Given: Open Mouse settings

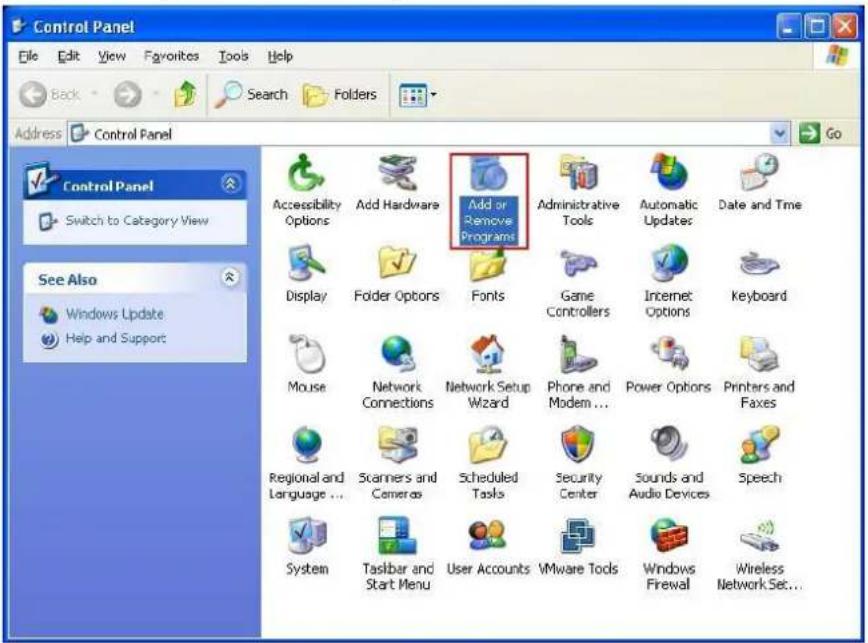Looking at the screenshot, I should pyautogui.click(x=306, y=364).
